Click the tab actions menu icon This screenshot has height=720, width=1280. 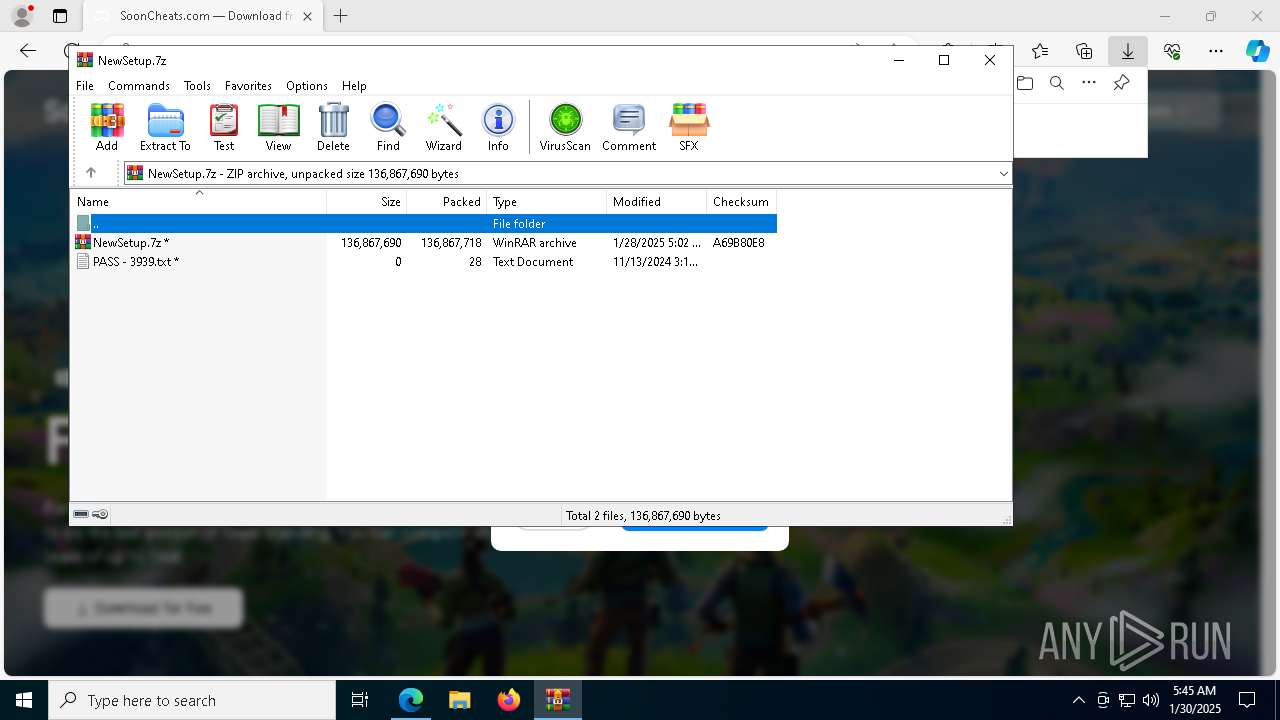60,16
